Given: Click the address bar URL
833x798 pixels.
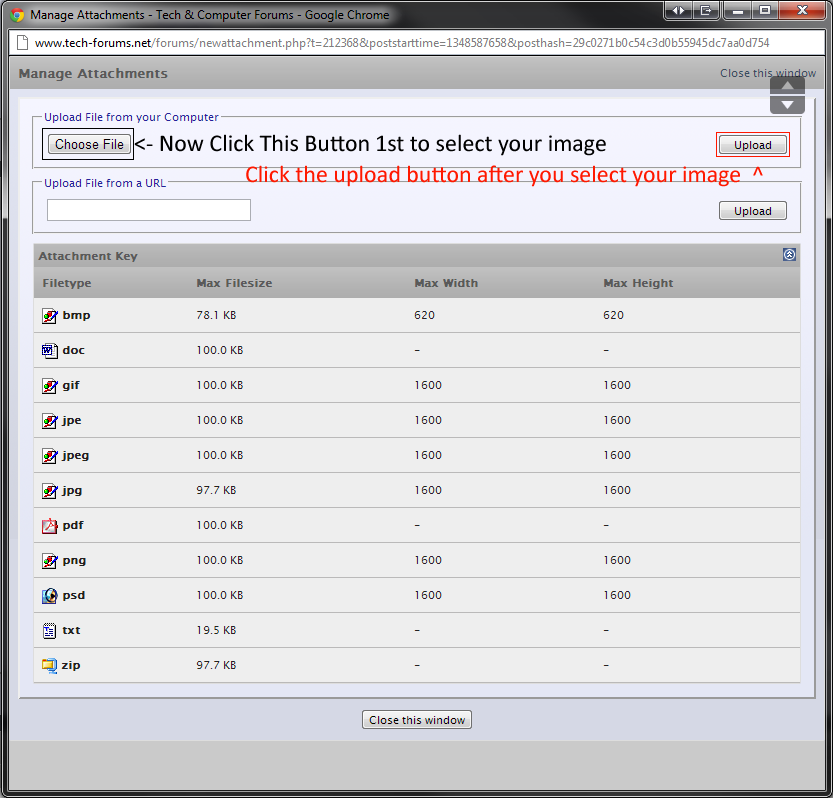Looking at the screenshot, I should pos(402,43).
